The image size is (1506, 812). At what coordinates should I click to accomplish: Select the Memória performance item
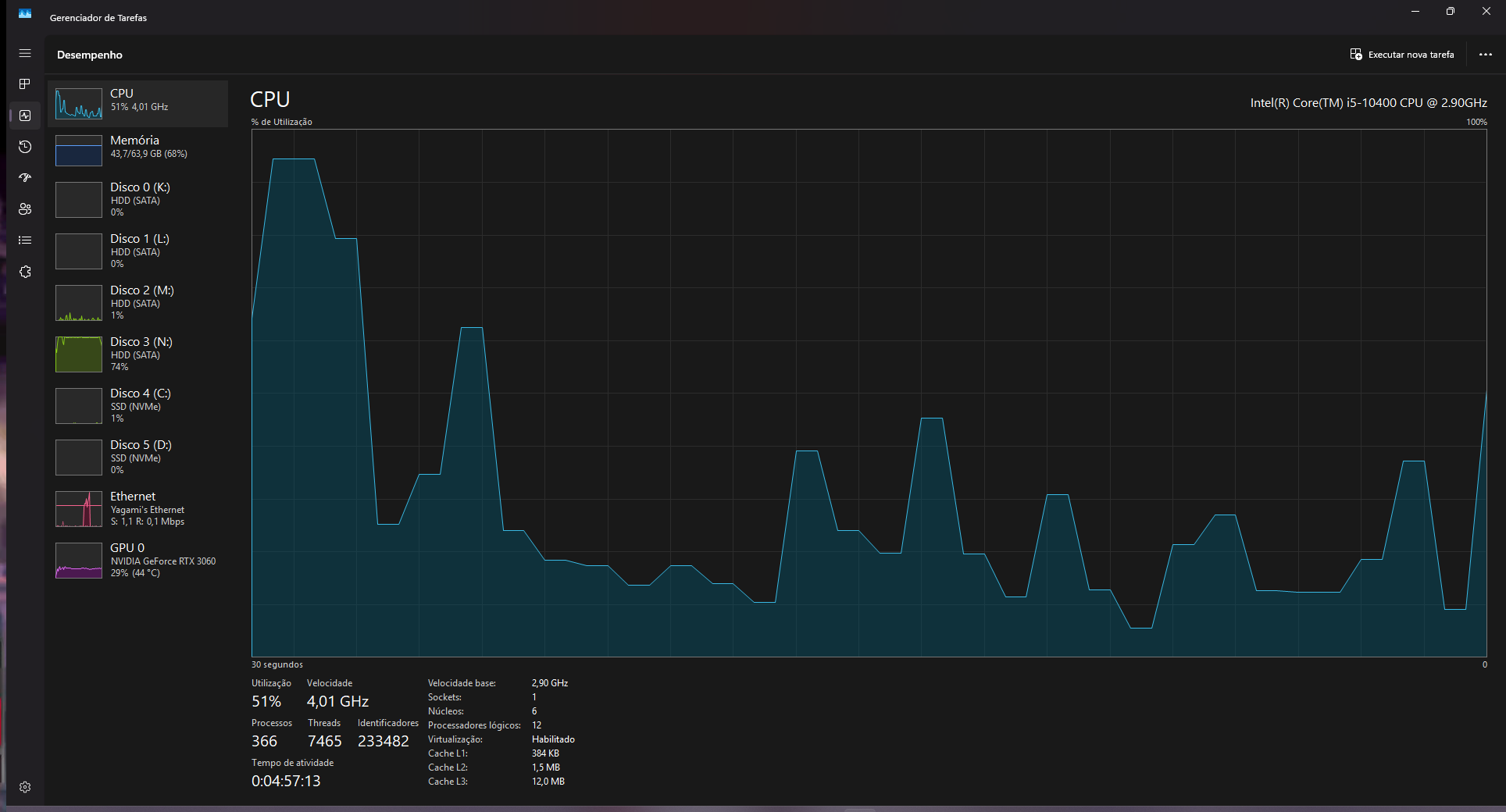pyautogui.click(x=138, y=150)
